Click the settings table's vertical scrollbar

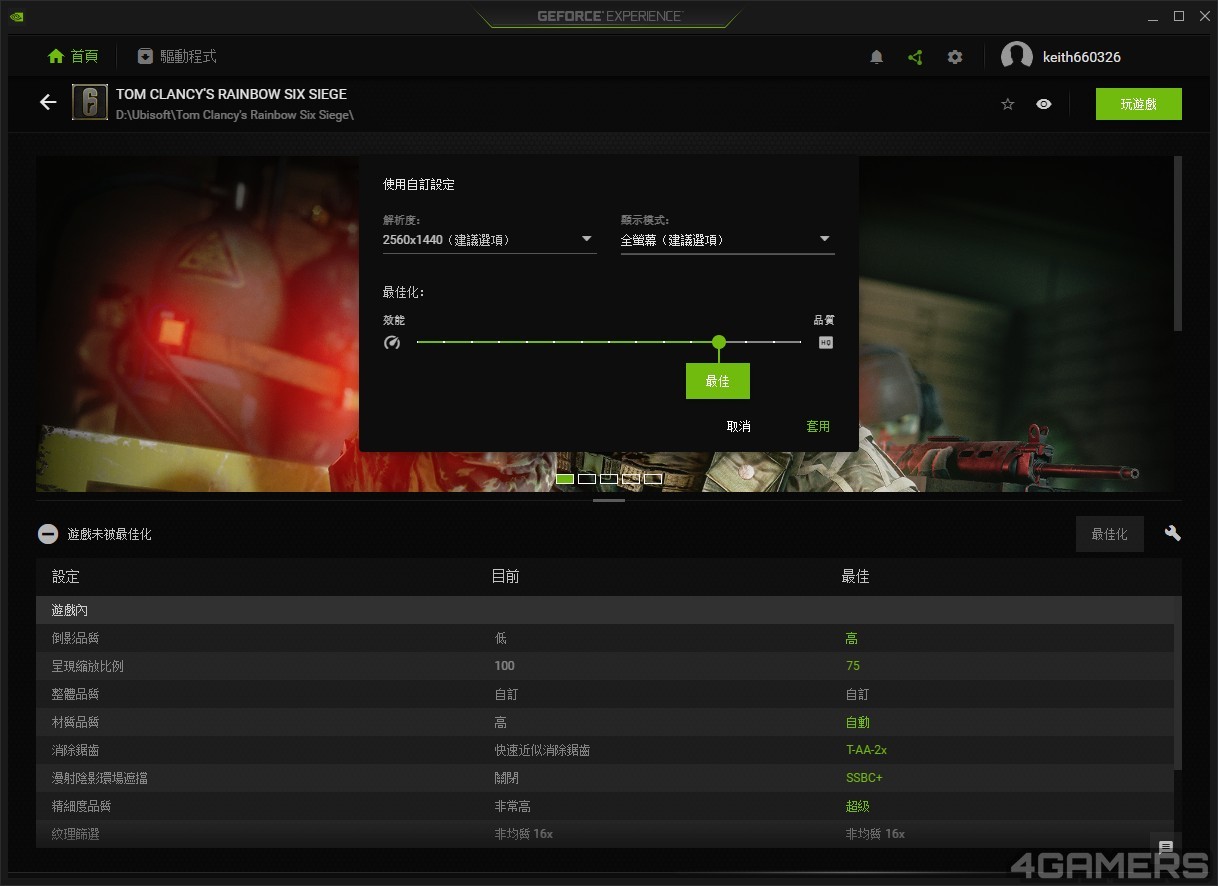point(1178,684)
